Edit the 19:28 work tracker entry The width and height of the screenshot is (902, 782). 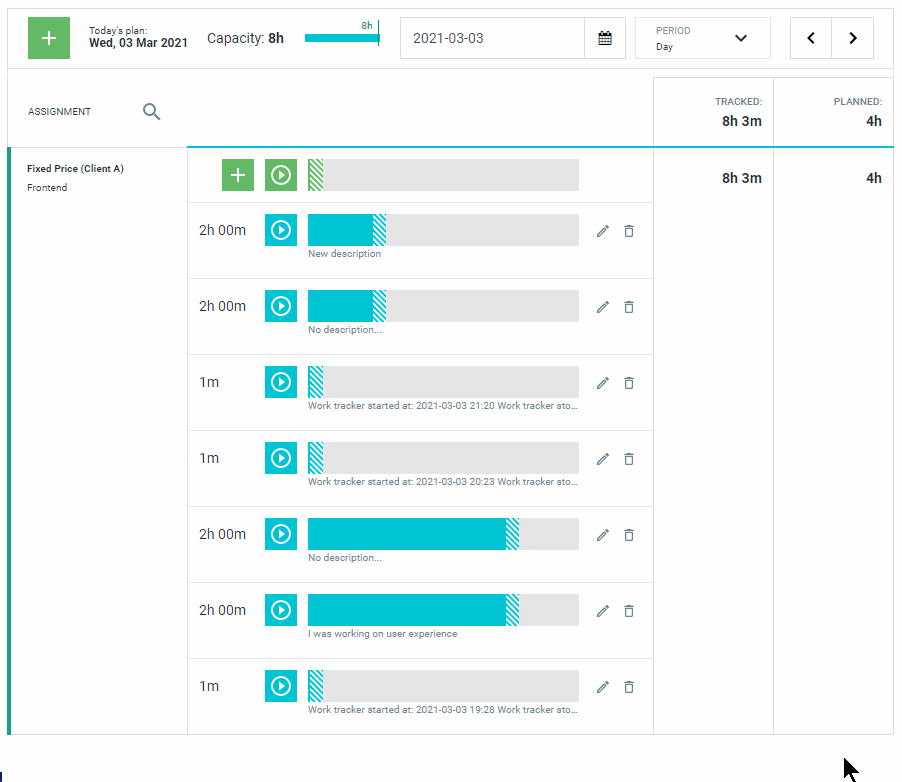[602, 686]
